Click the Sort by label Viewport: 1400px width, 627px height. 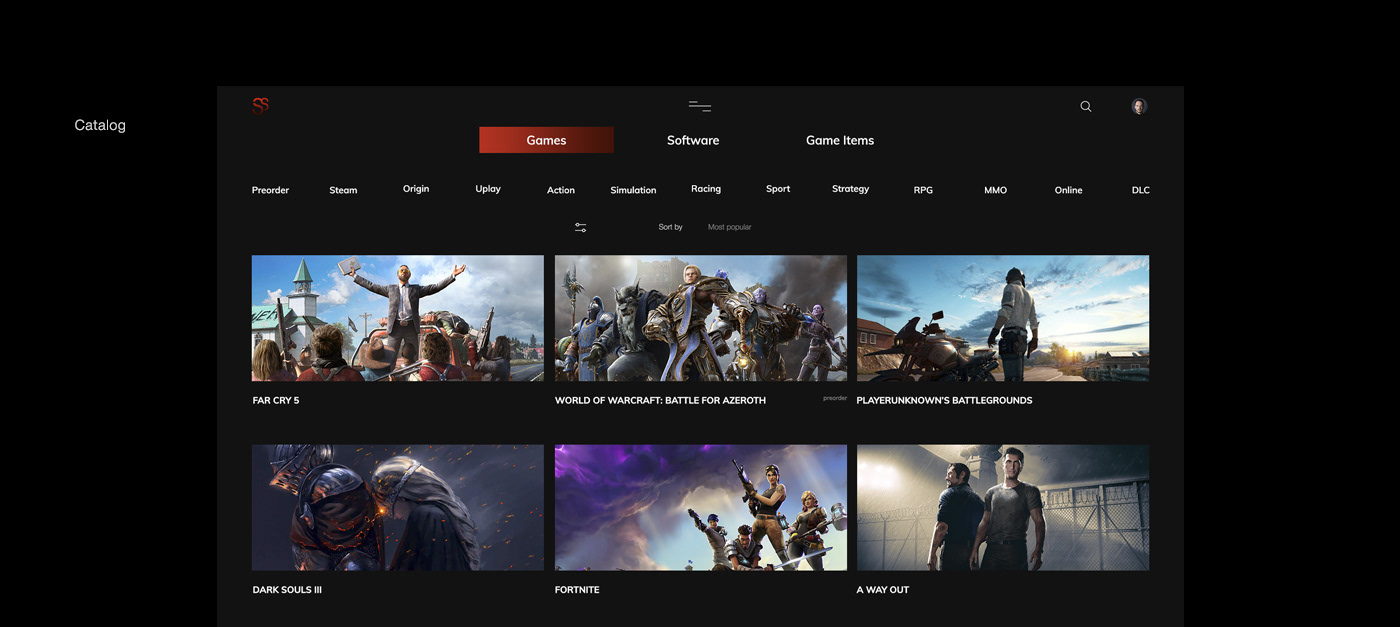[x=670, y=227]
